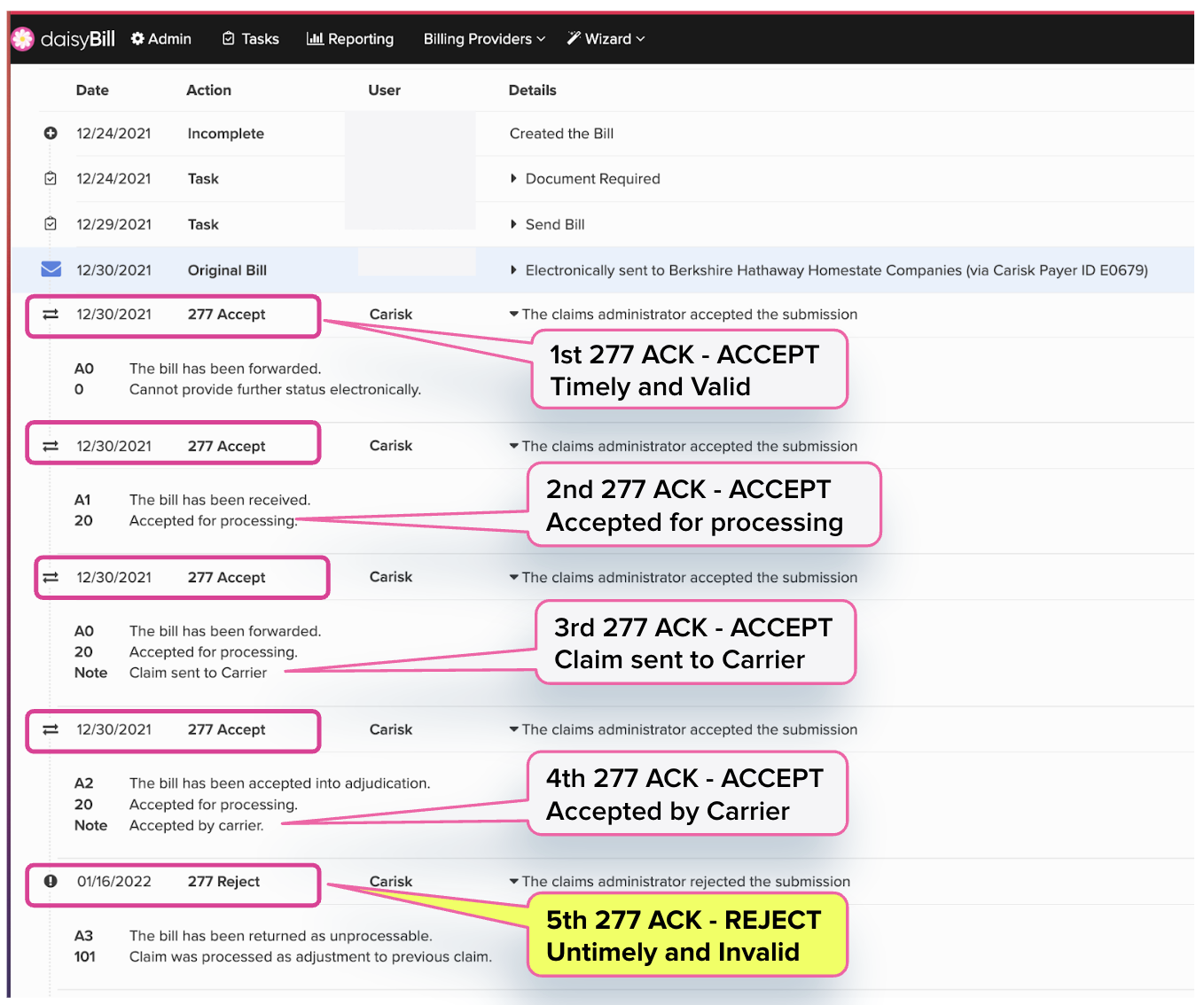
Task: Open the Admin gear menu
Action: pos(161,39)
